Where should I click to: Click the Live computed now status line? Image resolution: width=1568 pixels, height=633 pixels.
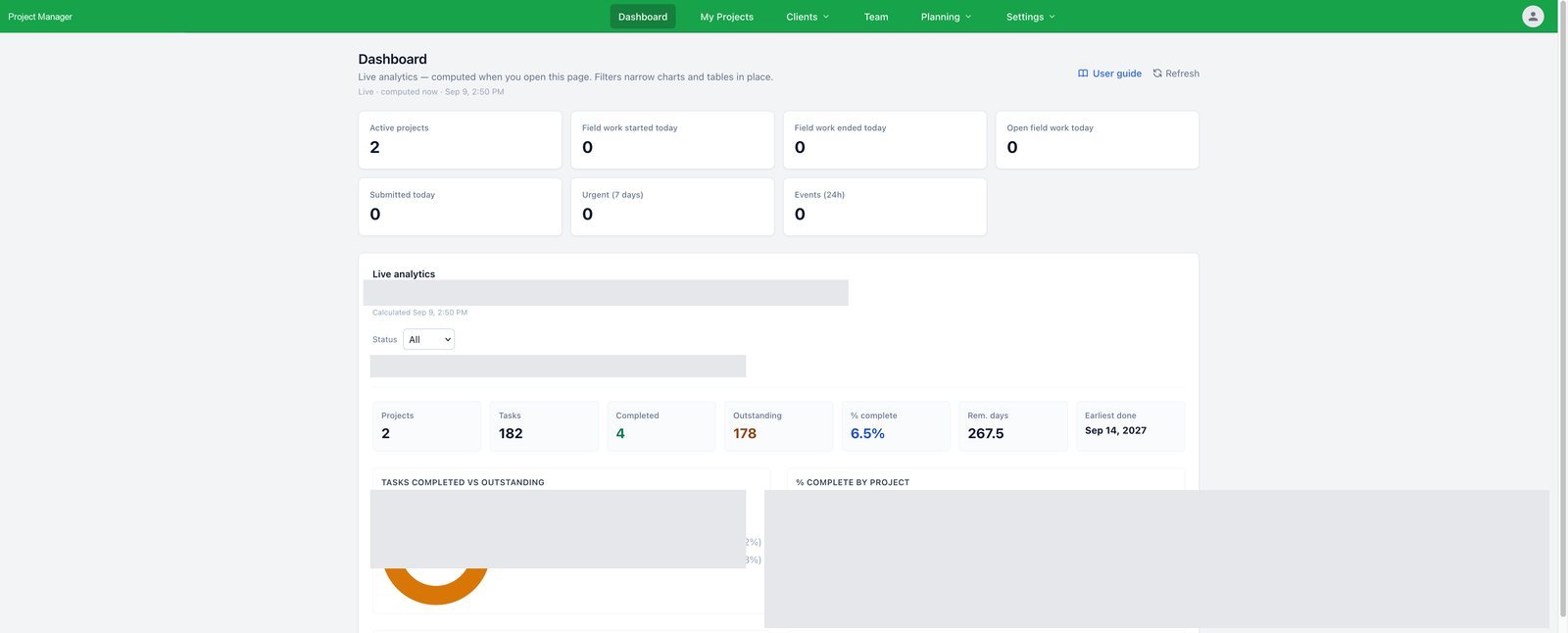click(x=431, y=92)
